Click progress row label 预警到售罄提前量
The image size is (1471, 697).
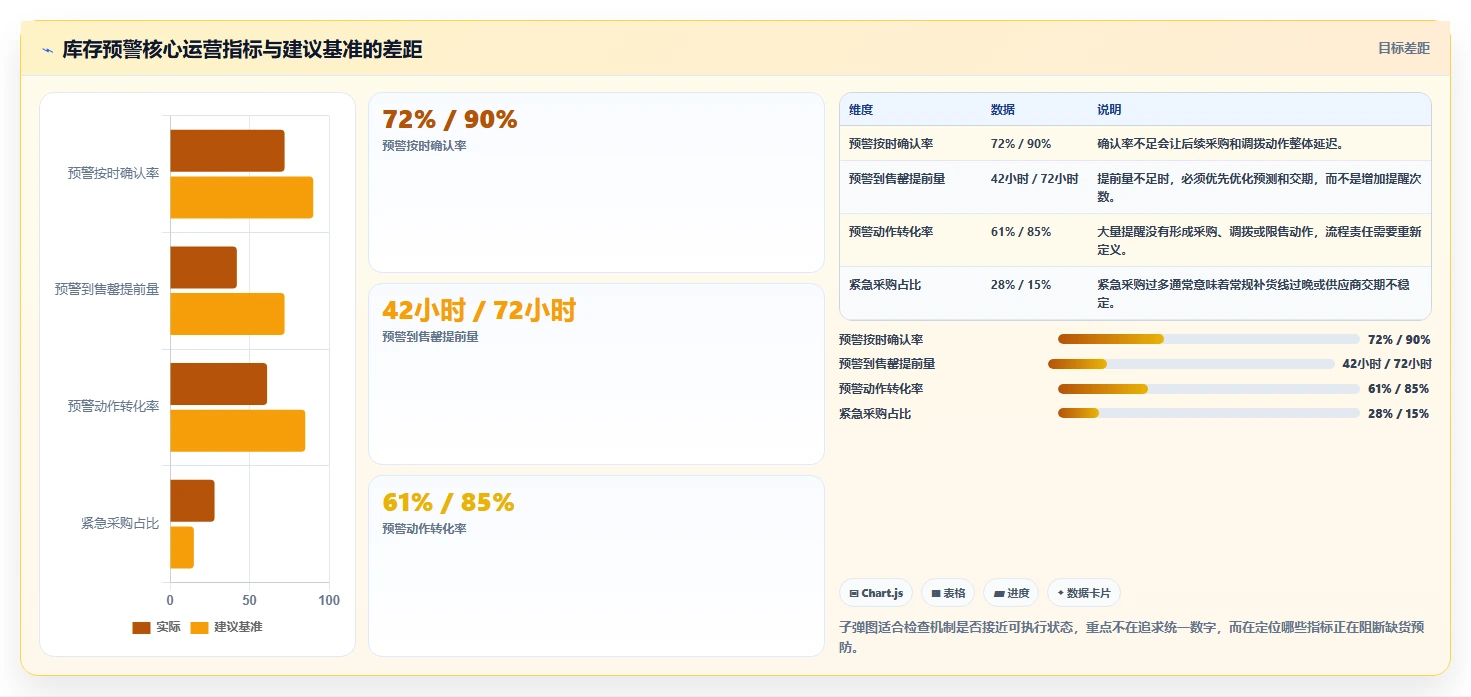point(887,364)
